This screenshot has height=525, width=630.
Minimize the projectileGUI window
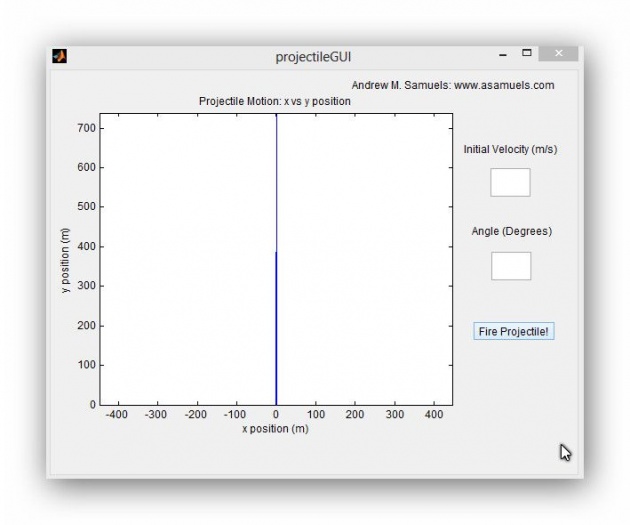[502, 54]
